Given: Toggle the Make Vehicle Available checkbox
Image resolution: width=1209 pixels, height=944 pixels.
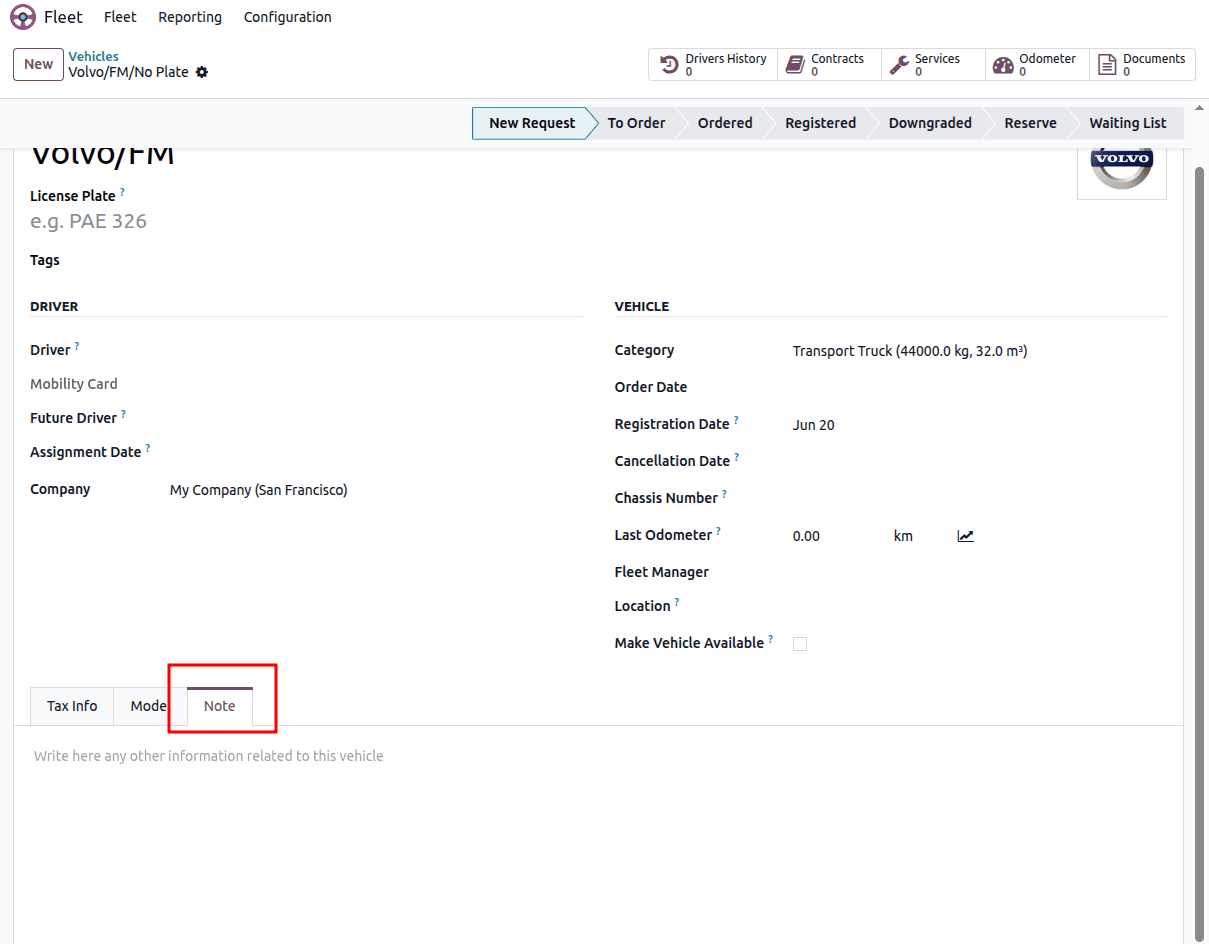Looking at the screenshot, I should point(800,644).
